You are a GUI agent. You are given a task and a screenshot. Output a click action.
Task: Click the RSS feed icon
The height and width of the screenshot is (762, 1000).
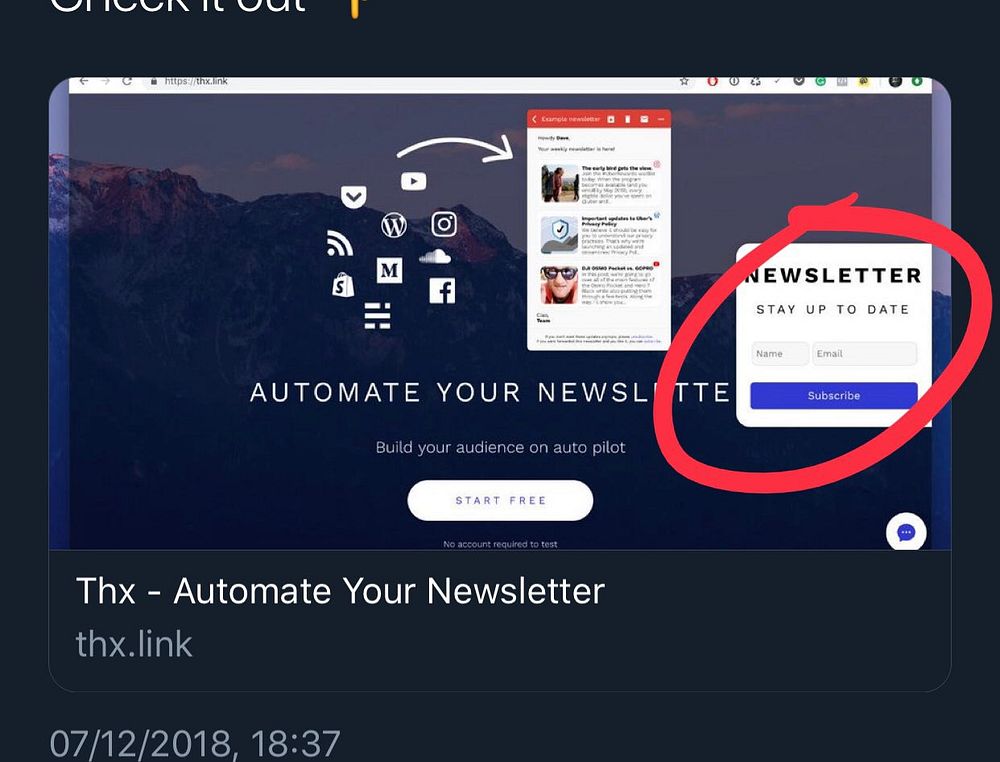340,243
